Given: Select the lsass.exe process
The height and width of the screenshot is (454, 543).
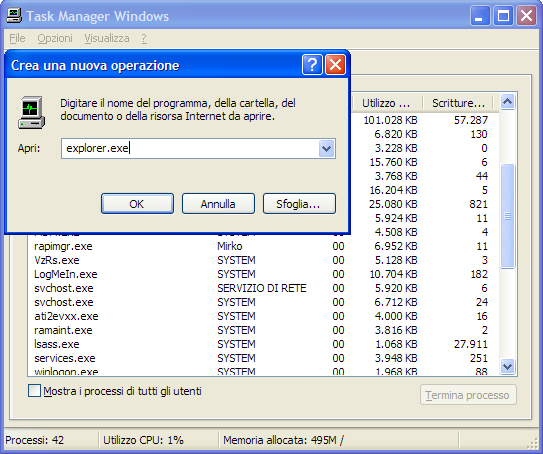Looking at the screenshot, I should click(x=262, y=344).
